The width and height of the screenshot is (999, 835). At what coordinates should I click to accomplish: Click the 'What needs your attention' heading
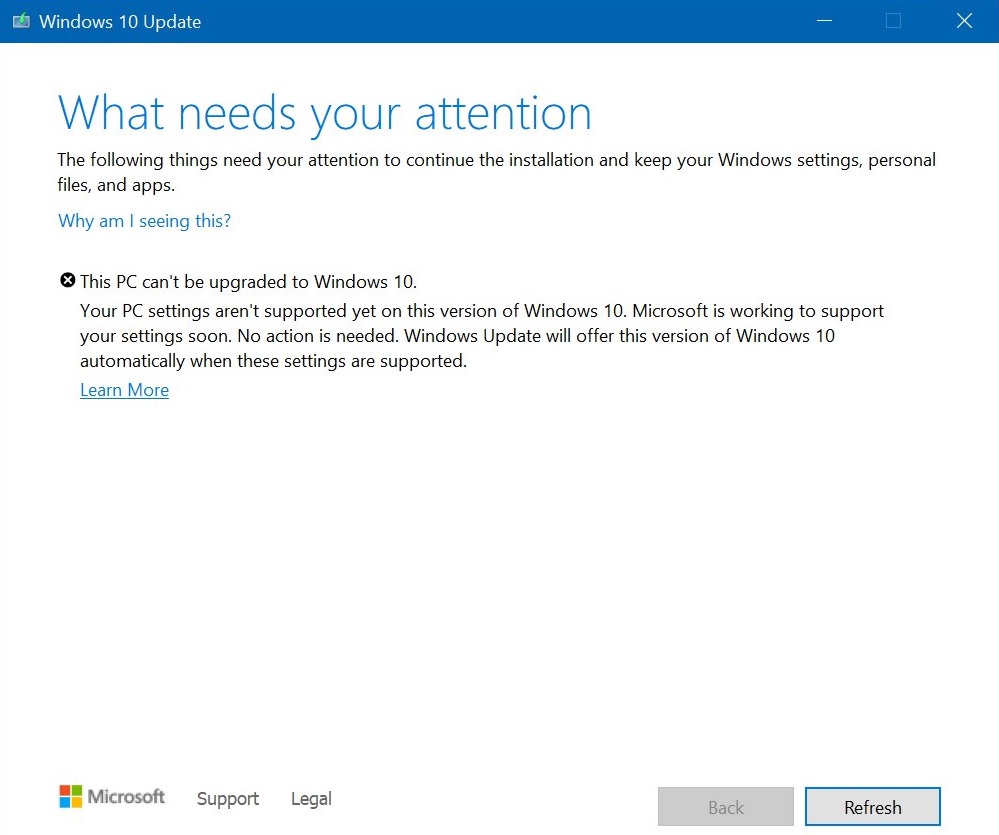325,113
